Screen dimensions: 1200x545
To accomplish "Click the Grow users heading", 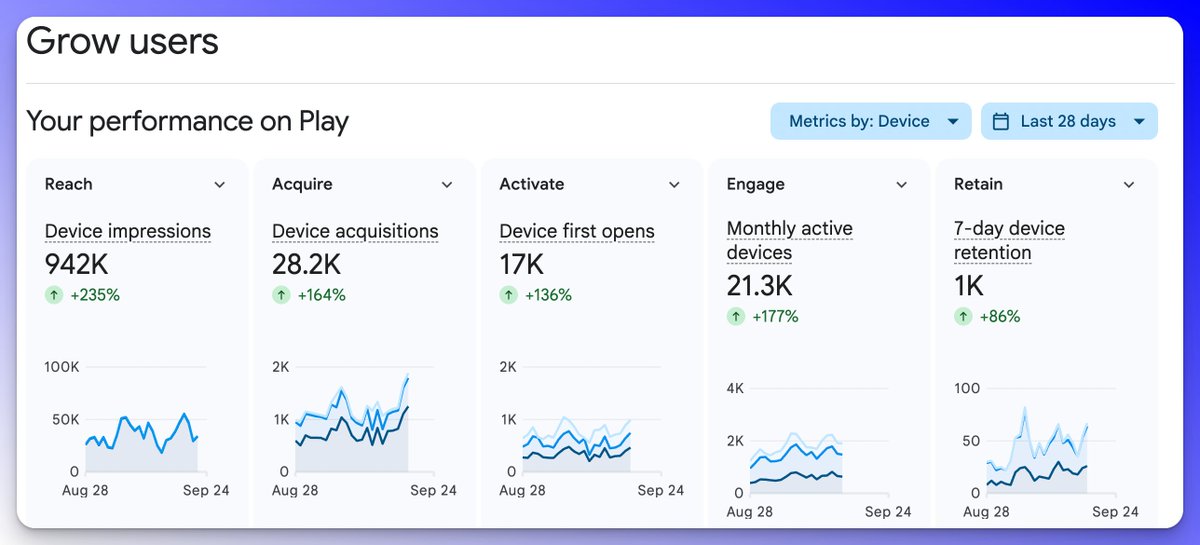I will point(122,42).
